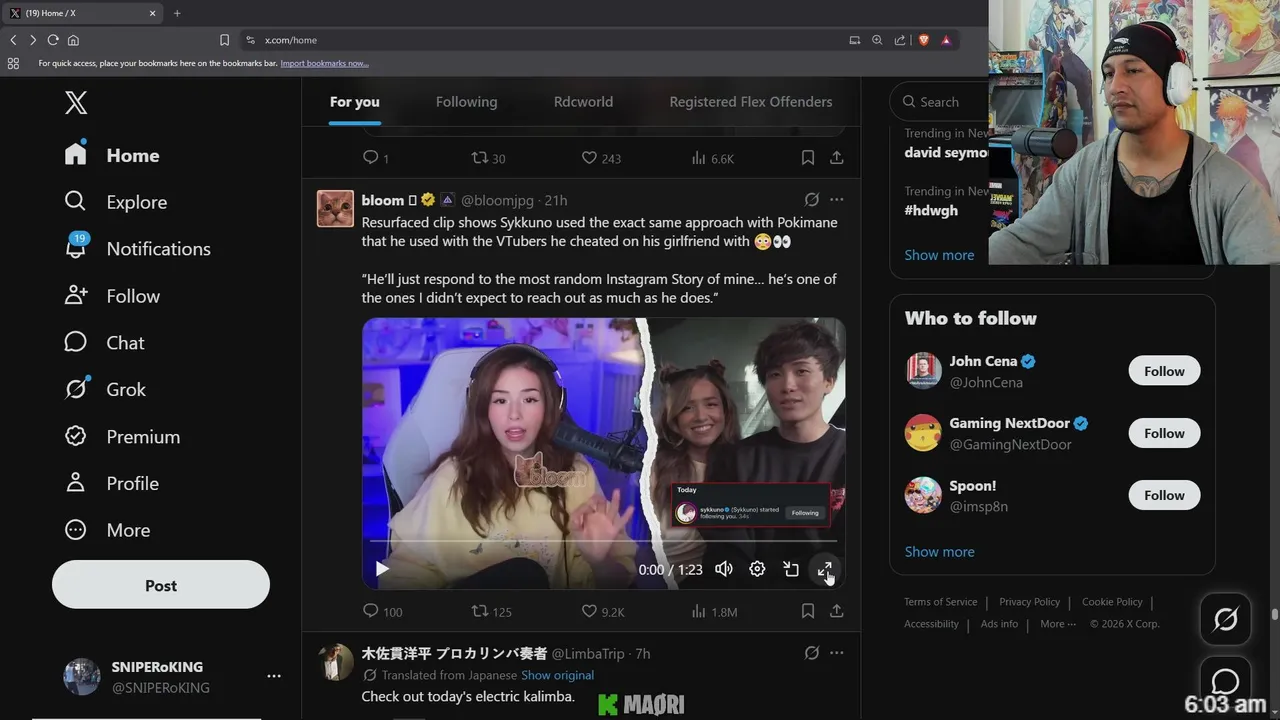Show more in Who to follow
This screenshot has height=720, width=1280.
(x=939, y=552)
